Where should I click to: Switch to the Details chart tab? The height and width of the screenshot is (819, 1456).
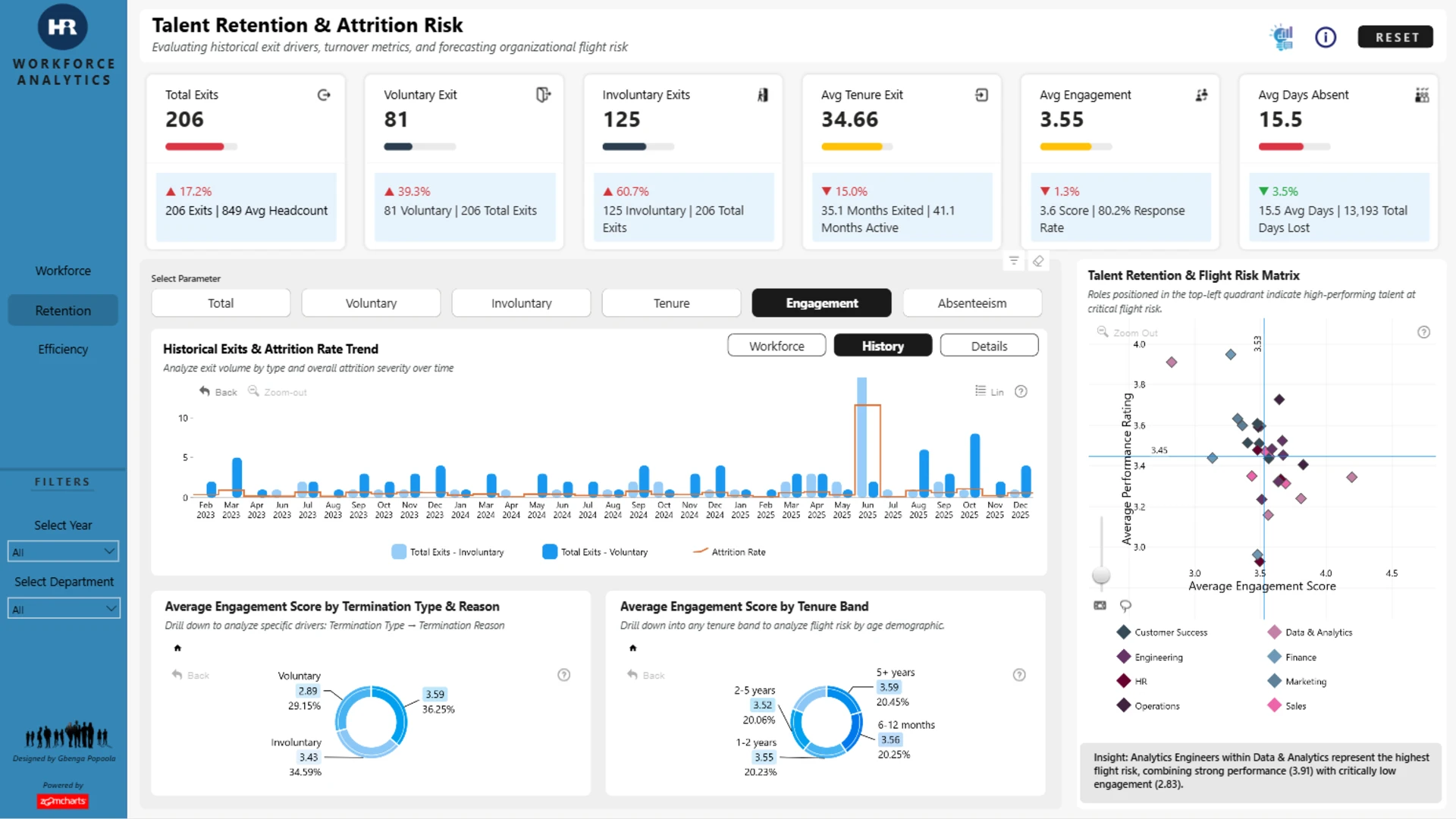(x=989, y=346)
